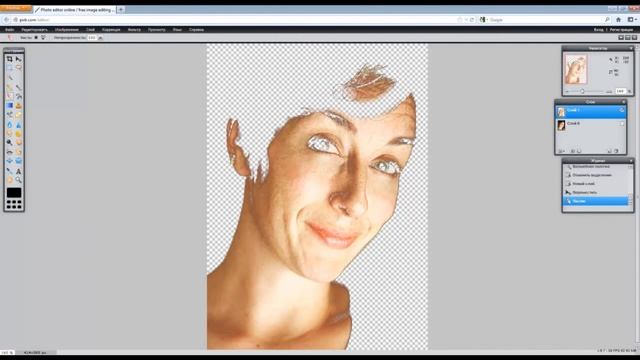This screenshot has width=640, height=360.
Task: Select the Blur tool
Action: (x=9, y=124)
